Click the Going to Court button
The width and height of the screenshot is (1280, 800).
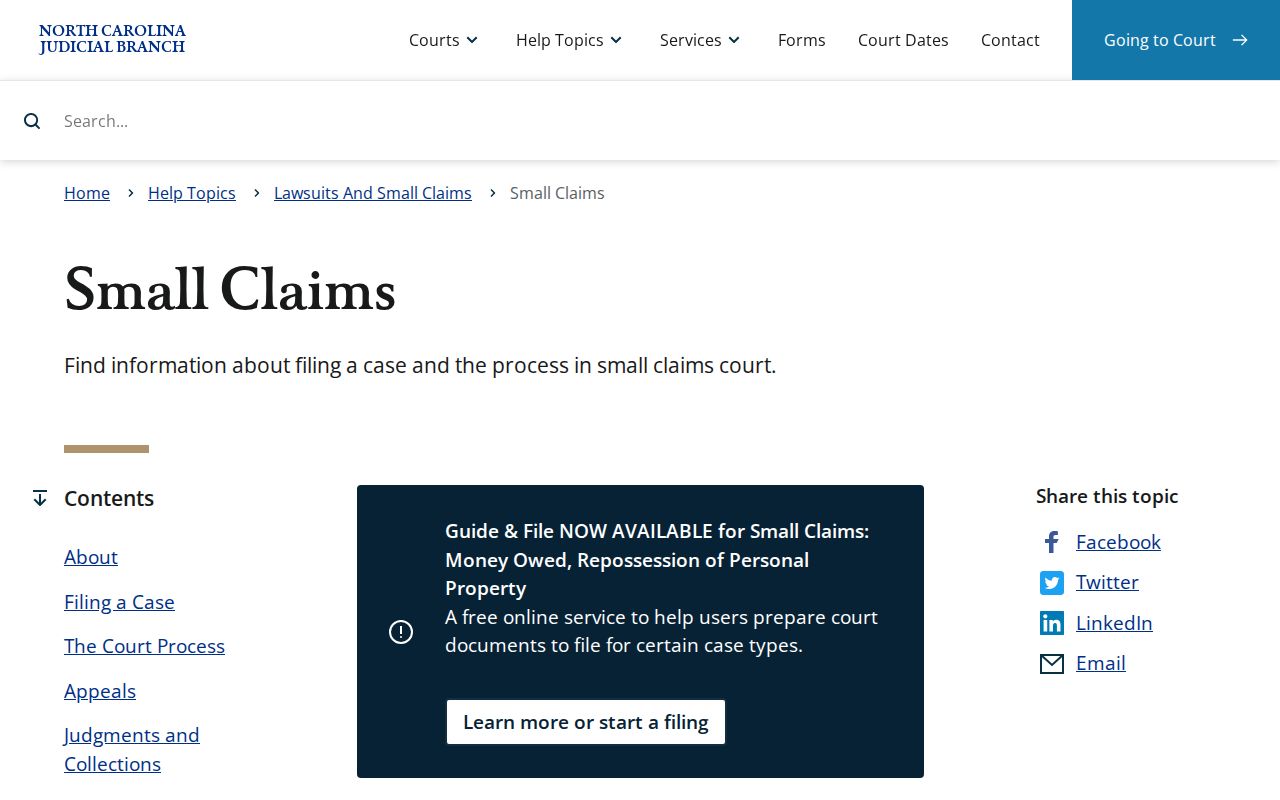click(x=1176, y=40)
